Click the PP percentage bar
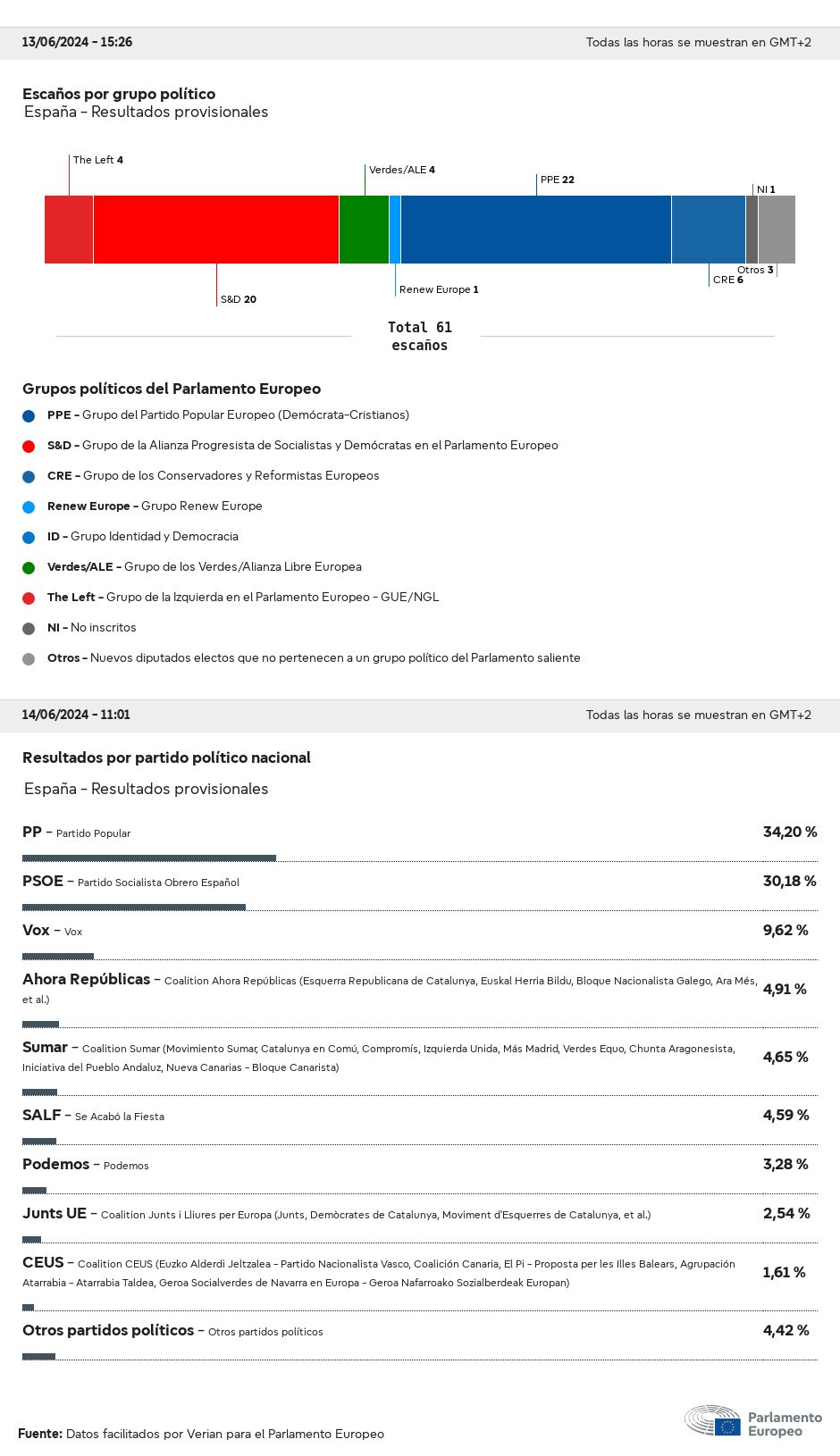 (x=149, y=858)
